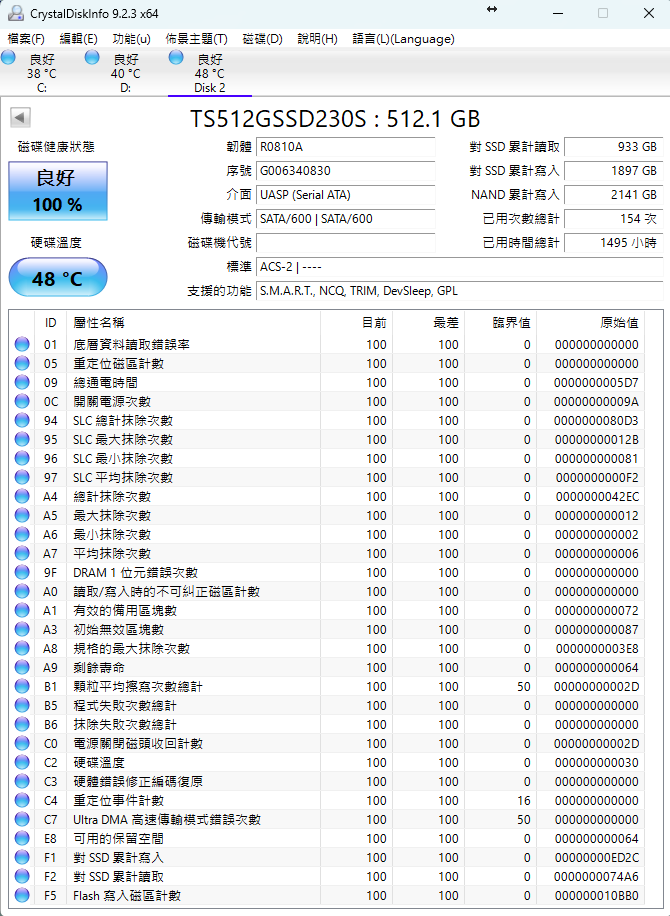Select the 硬體錯誤修正編碼復原 attribute row

tap(328, 781)
